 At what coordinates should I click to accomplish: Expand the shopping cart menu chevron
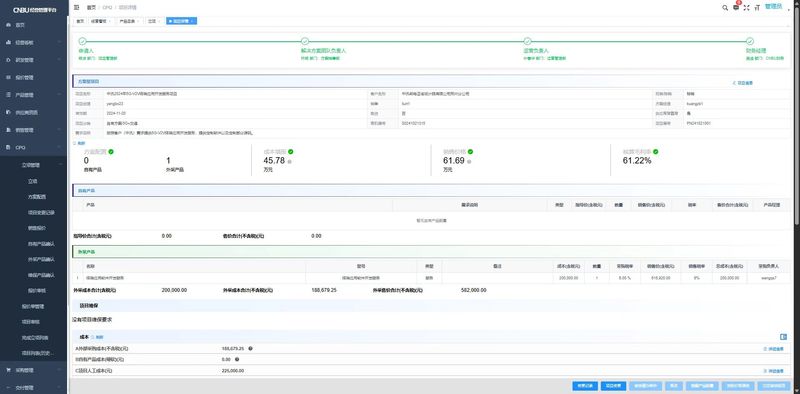tap(59, 370)
